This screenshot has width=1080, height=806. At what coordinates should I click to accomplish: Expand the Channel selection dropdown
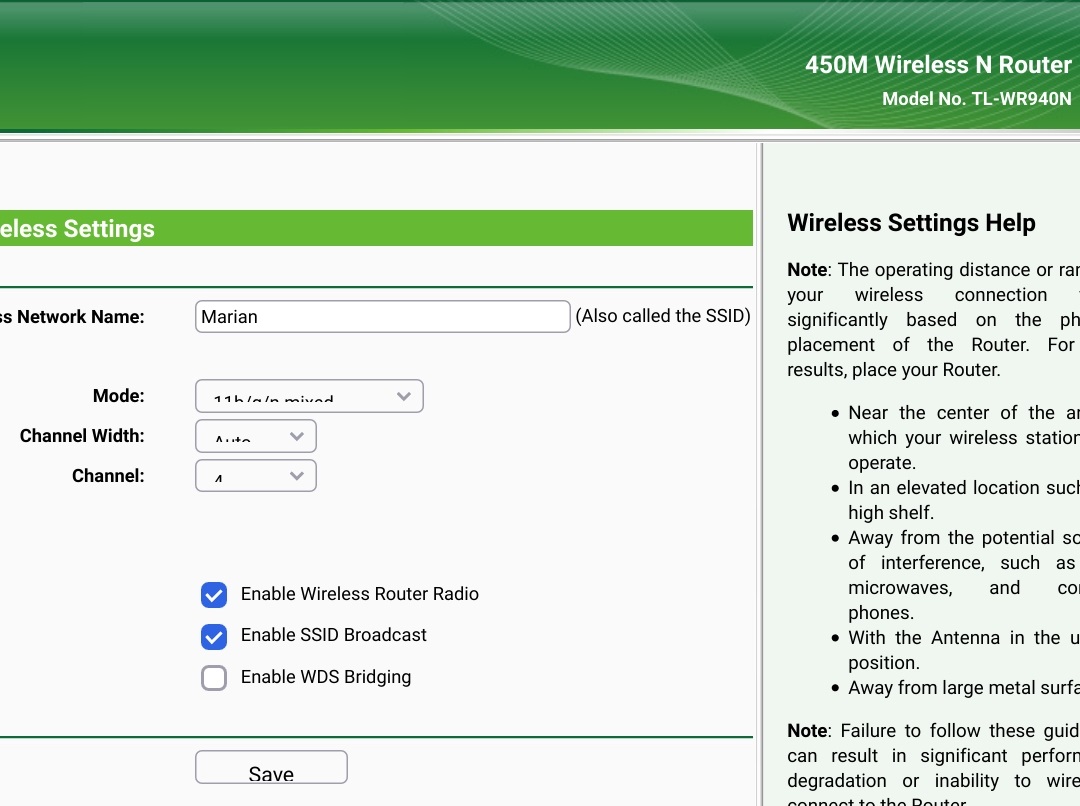point(255,476)
